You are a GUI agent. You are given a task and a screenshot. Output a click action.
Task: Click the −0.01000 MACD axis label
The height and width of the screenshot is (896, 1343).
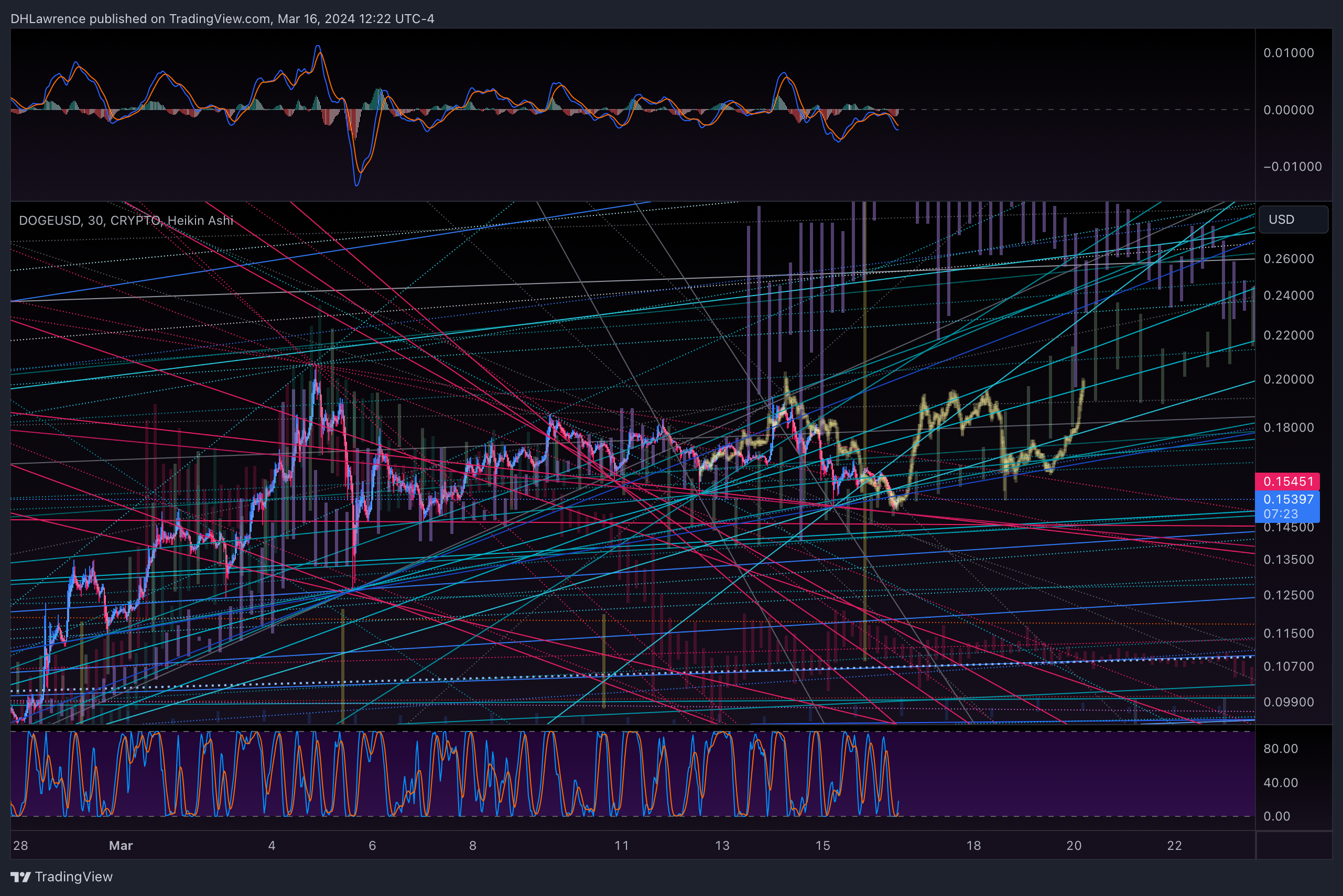coord(1292,167)
